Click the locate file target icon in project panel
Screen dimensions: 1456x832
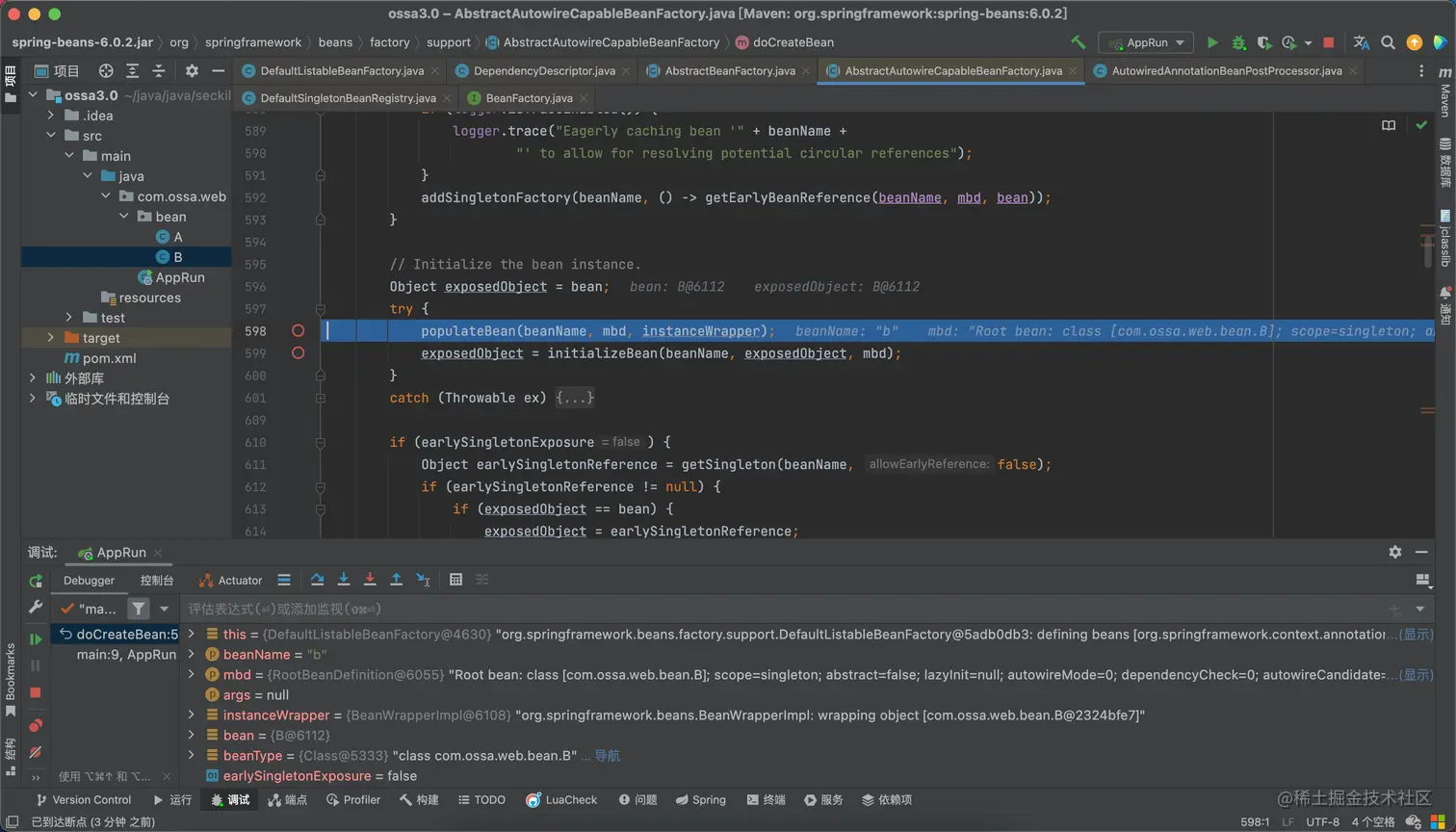(x=106, y=71)
